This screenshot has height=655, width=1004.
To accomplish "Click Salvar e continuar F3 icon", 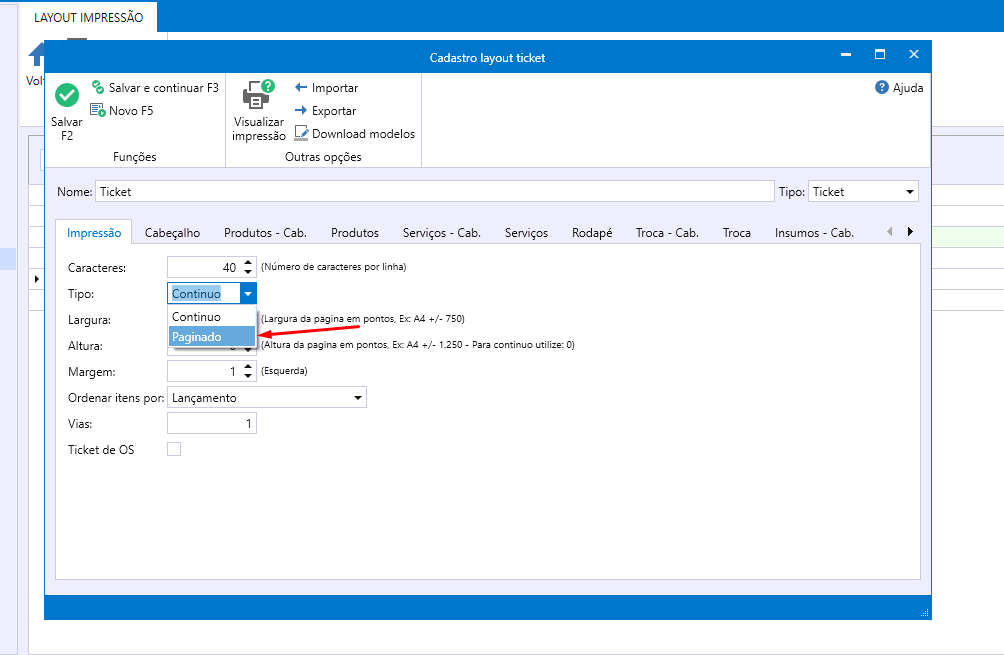I will pos(98,88).
